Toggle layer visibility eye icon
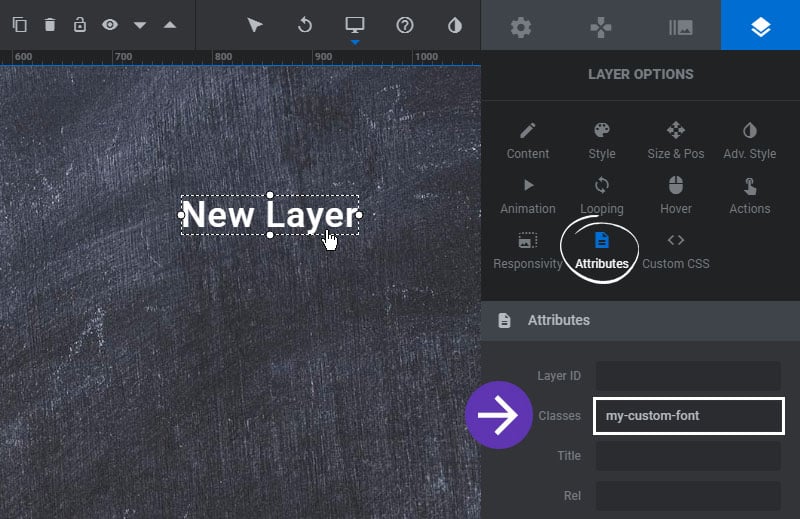The height and width of the screenshot is (519, 800). (110, 24)
